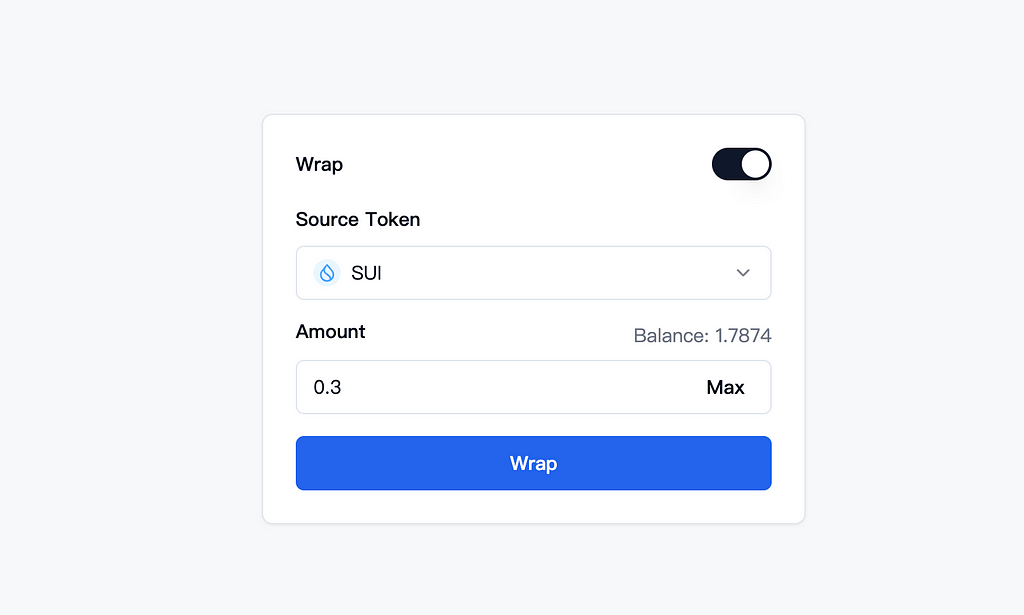Click the Wrap label beside the toggle
1024x615 pixels.
(319, 165)
